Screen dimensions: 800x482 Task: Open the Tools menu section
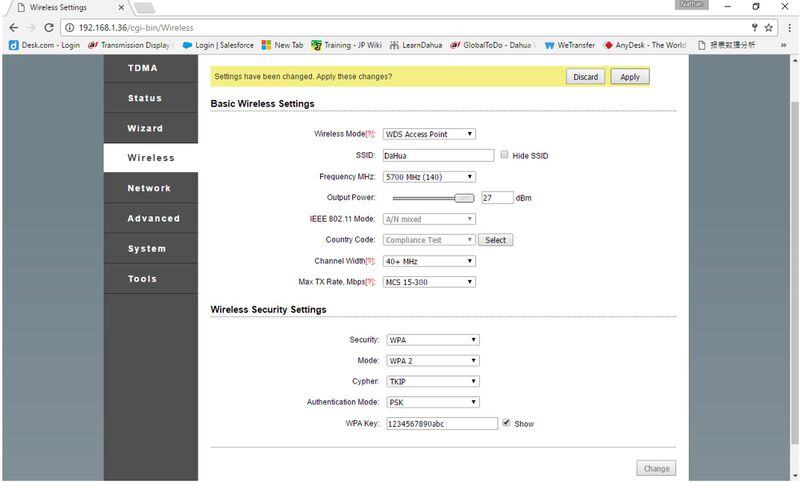tap(151, 279)
